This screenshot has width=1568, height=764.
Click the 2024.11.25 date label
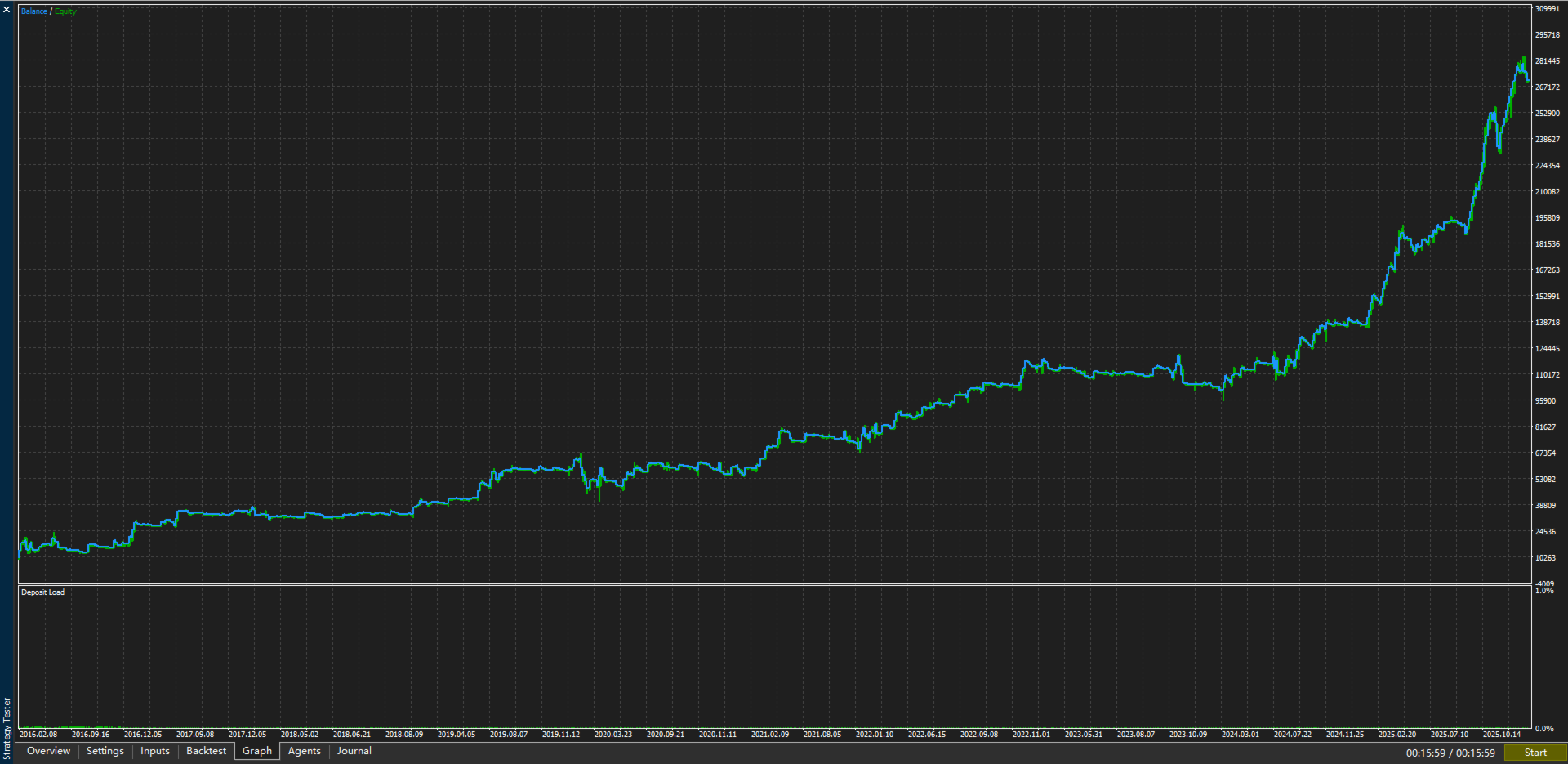[1345, 735]
